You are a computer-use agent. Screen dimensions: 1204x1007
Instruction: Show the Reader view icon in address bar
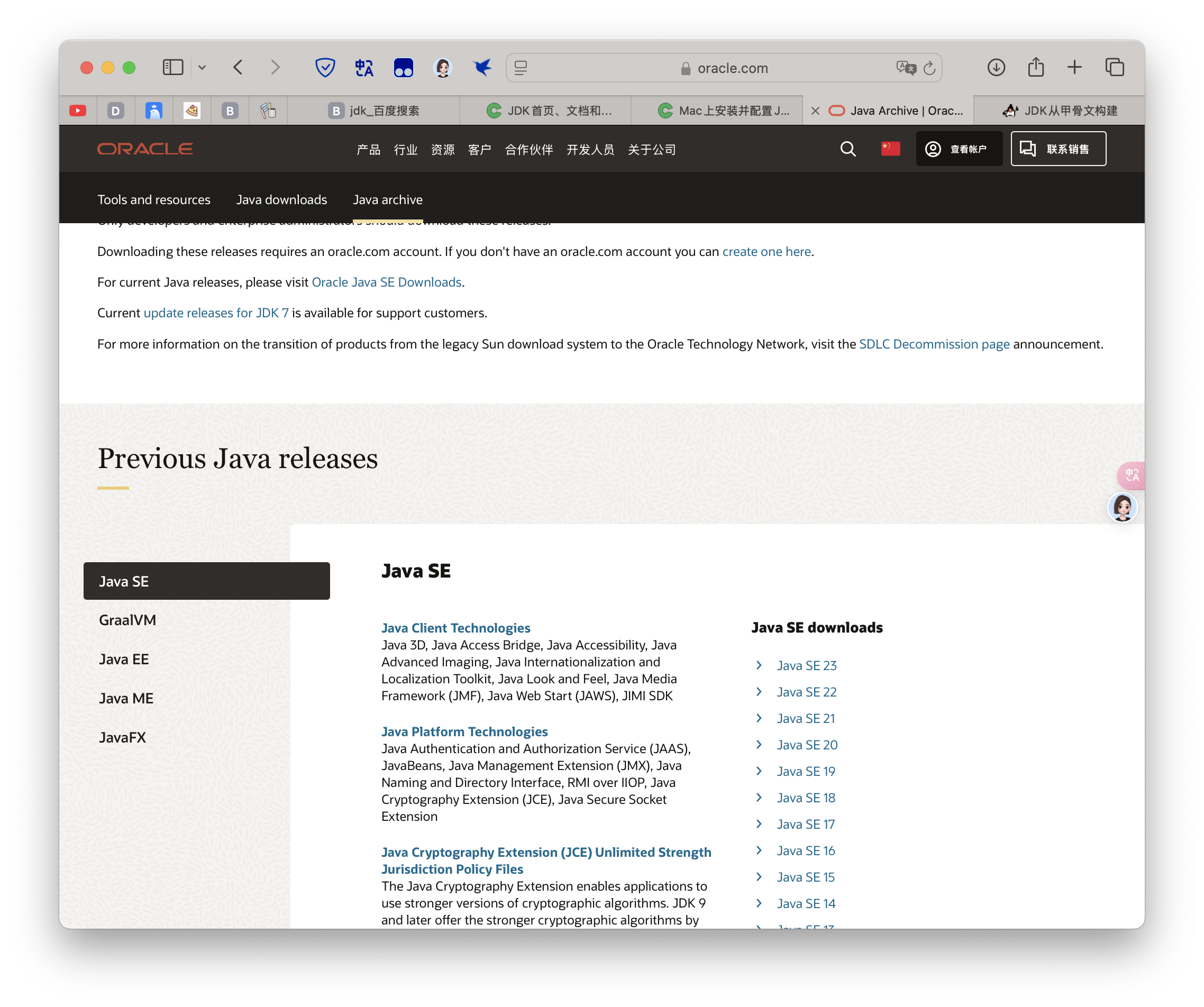(x=521, y=68)
